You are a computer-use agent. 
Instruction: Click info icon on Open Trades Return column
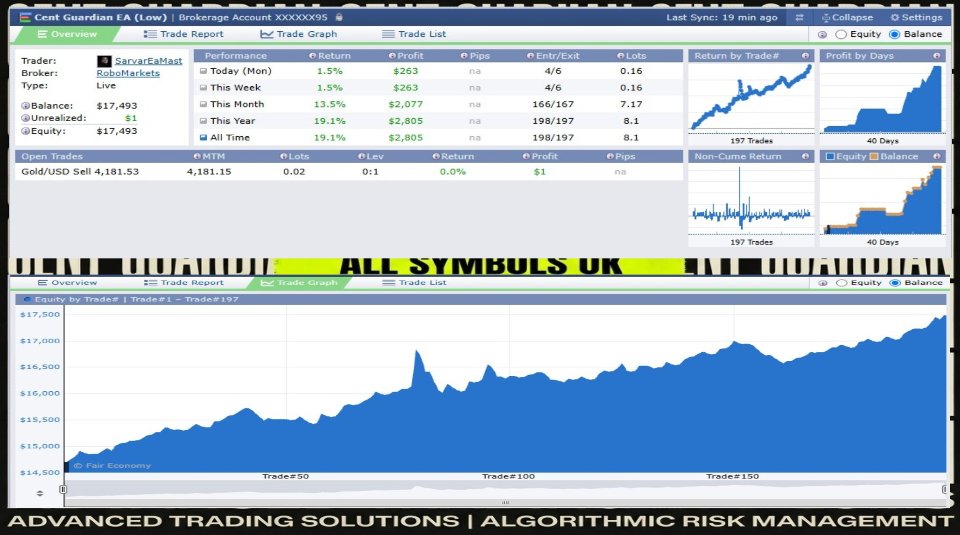coord(436,157)
